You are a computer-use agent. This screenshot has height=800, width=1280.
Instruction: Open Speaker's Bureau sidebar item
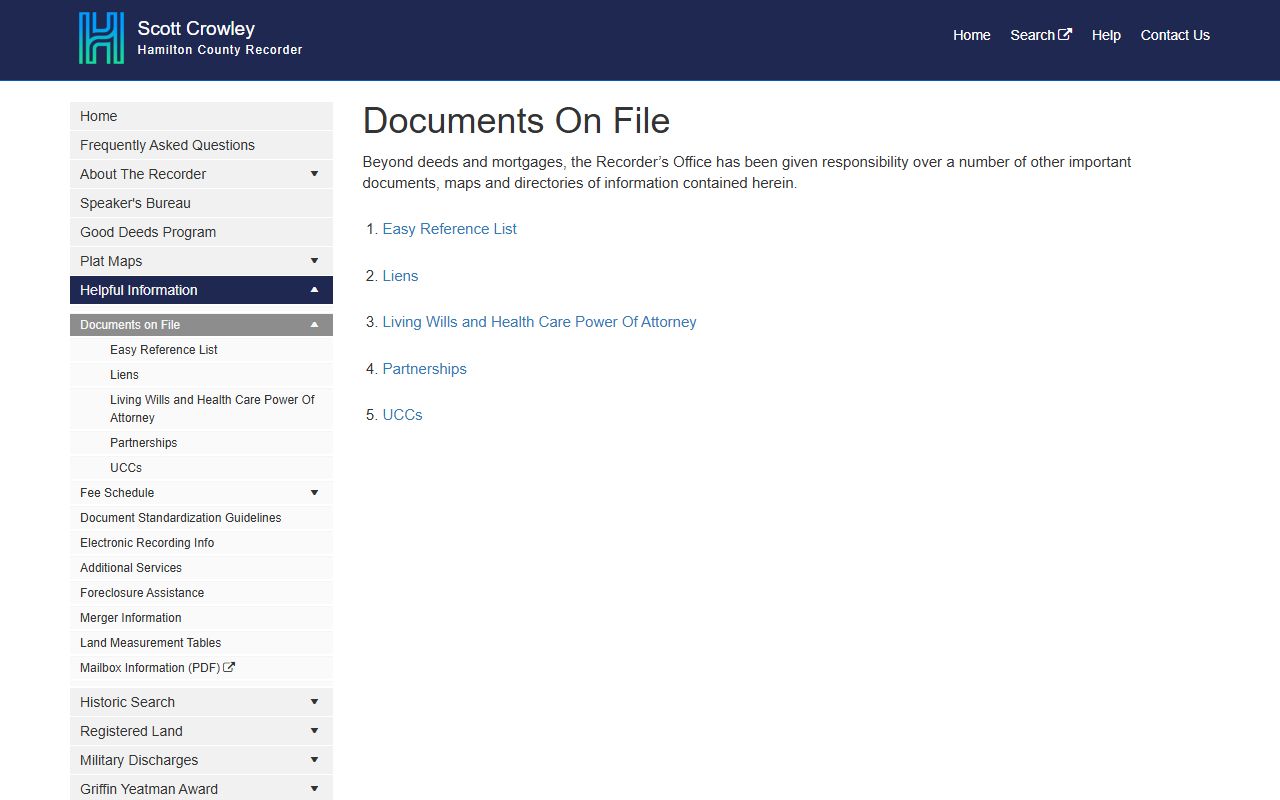201,203
